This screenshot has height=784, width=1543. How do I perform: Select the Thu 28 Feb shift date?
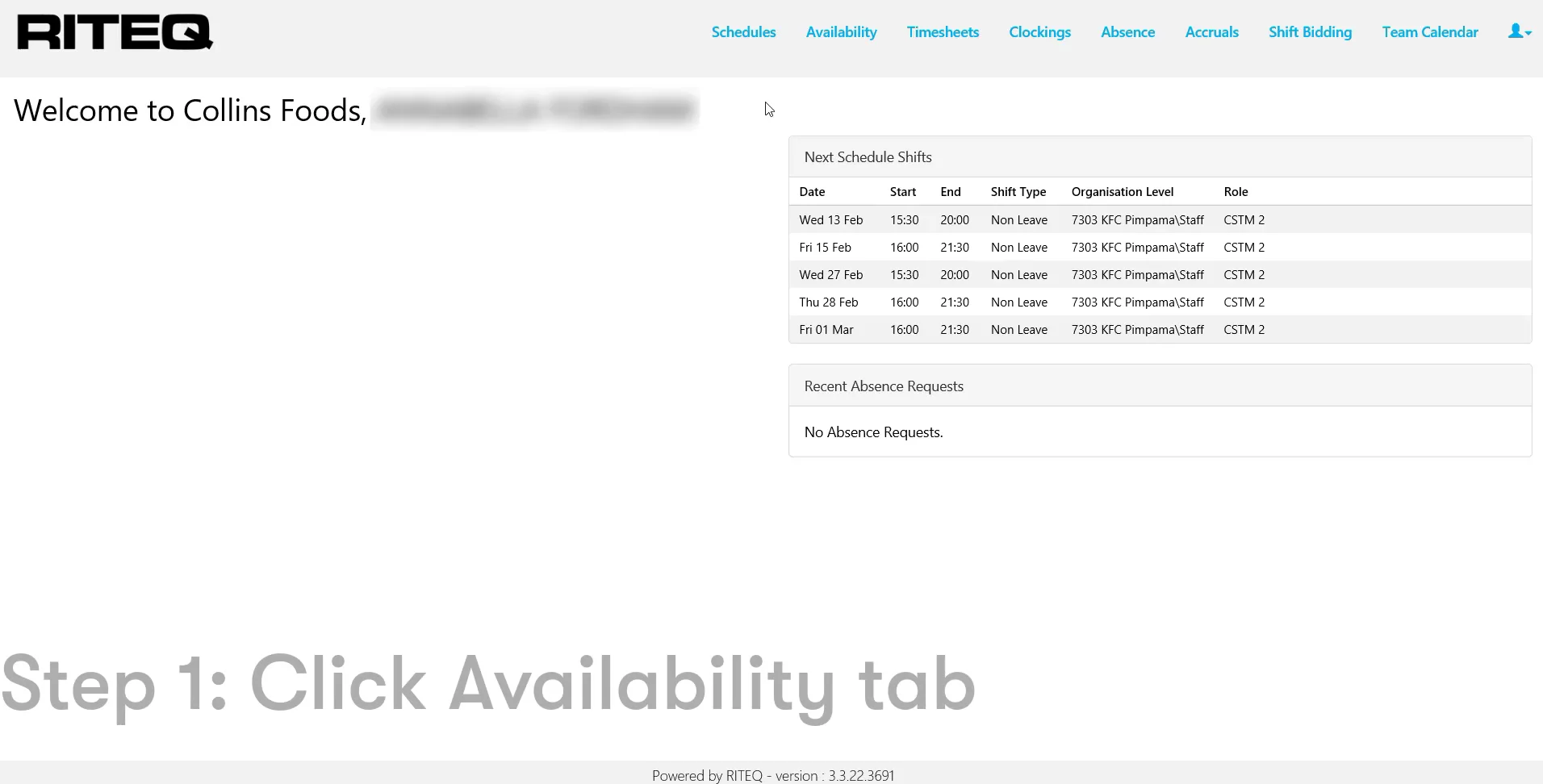click(x=829, y=302)
